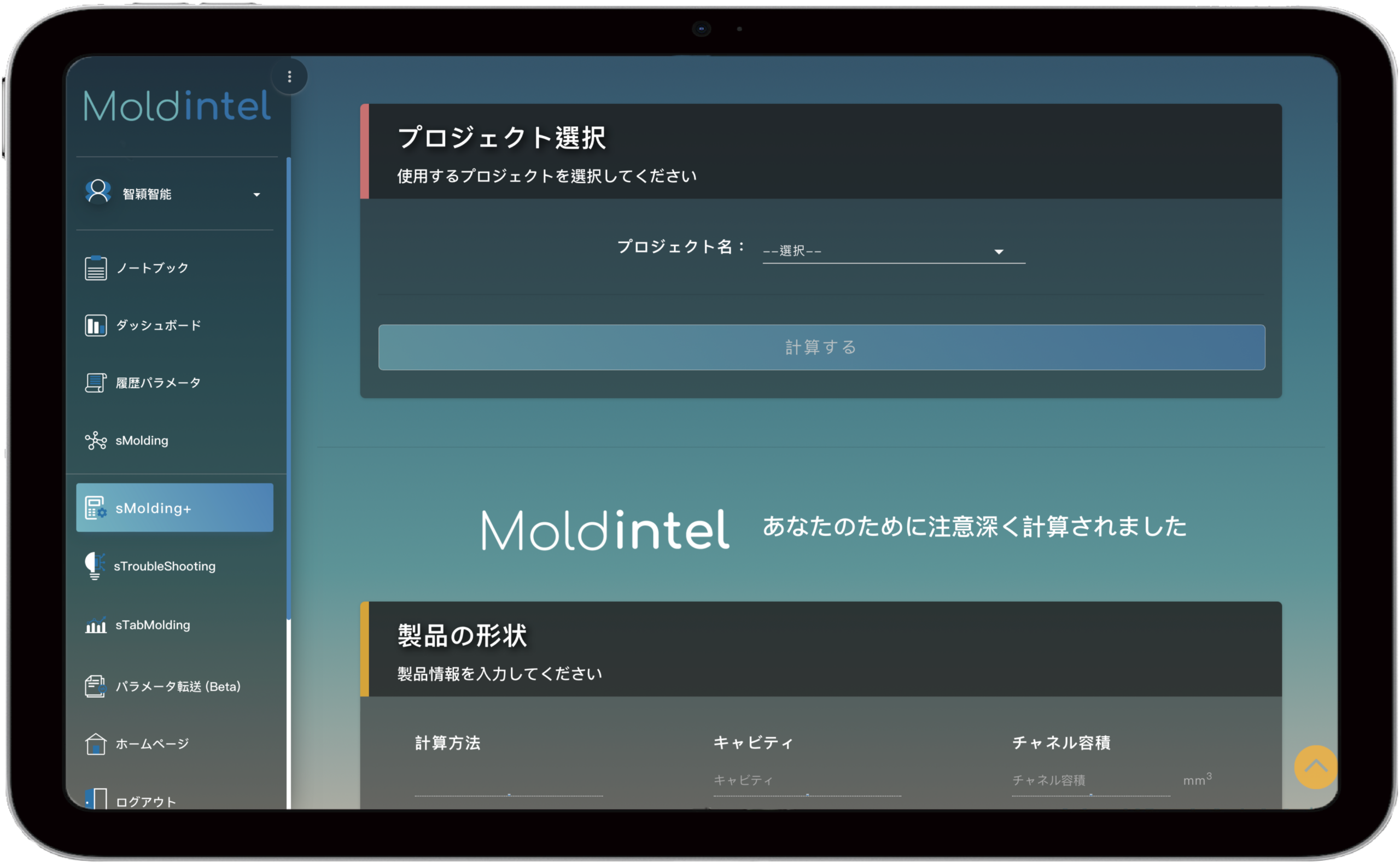Open the sTabMolding menu entry label
This screenshot has height=864, width=1400.
point(153,625)
